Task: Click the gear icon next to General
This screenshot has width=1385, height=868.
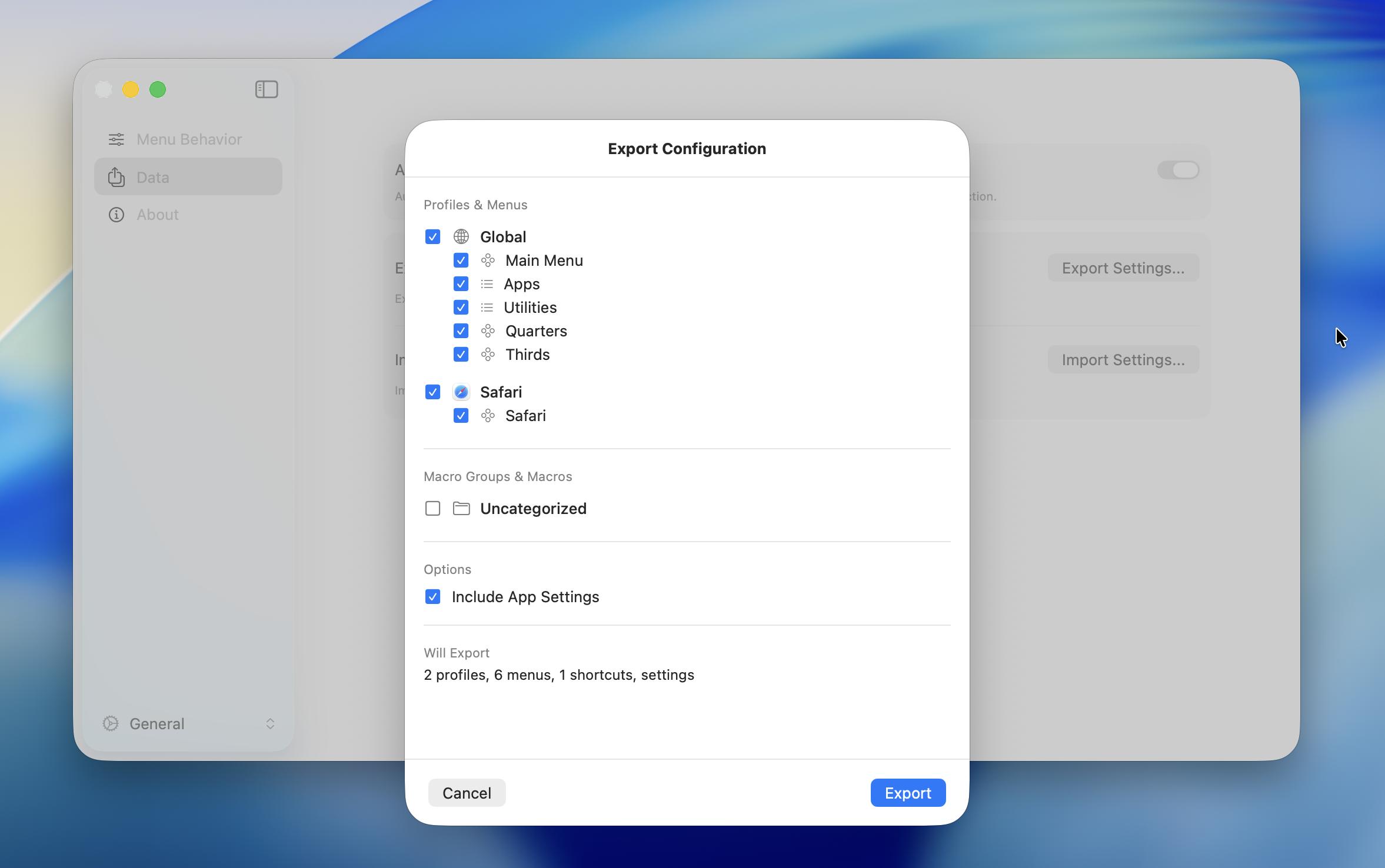Action: point(111,723)
